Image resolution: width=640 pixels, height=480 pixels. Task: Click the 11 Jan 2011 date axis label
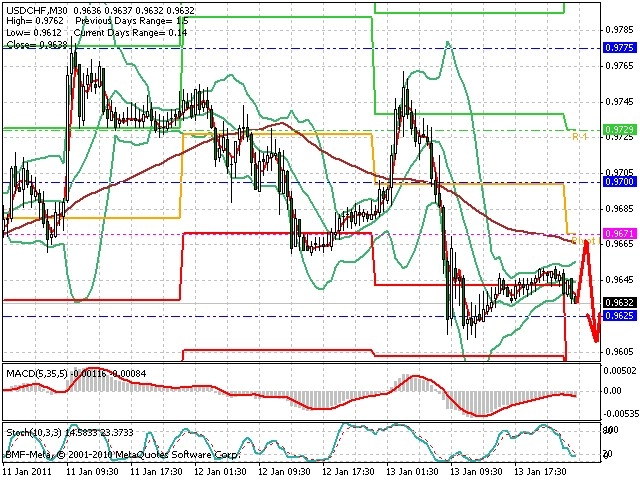[x=27, y=471]
